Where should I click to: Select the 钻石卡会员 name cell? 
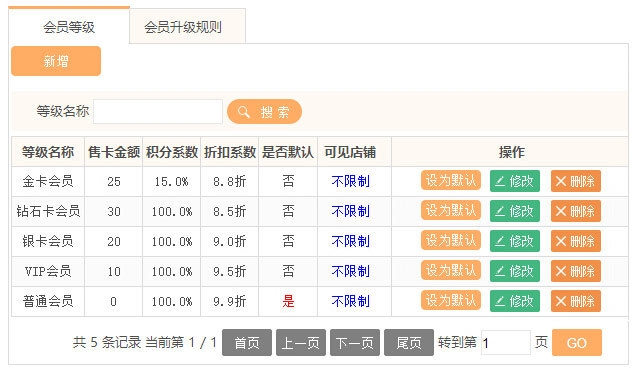[x=48, y=211]
